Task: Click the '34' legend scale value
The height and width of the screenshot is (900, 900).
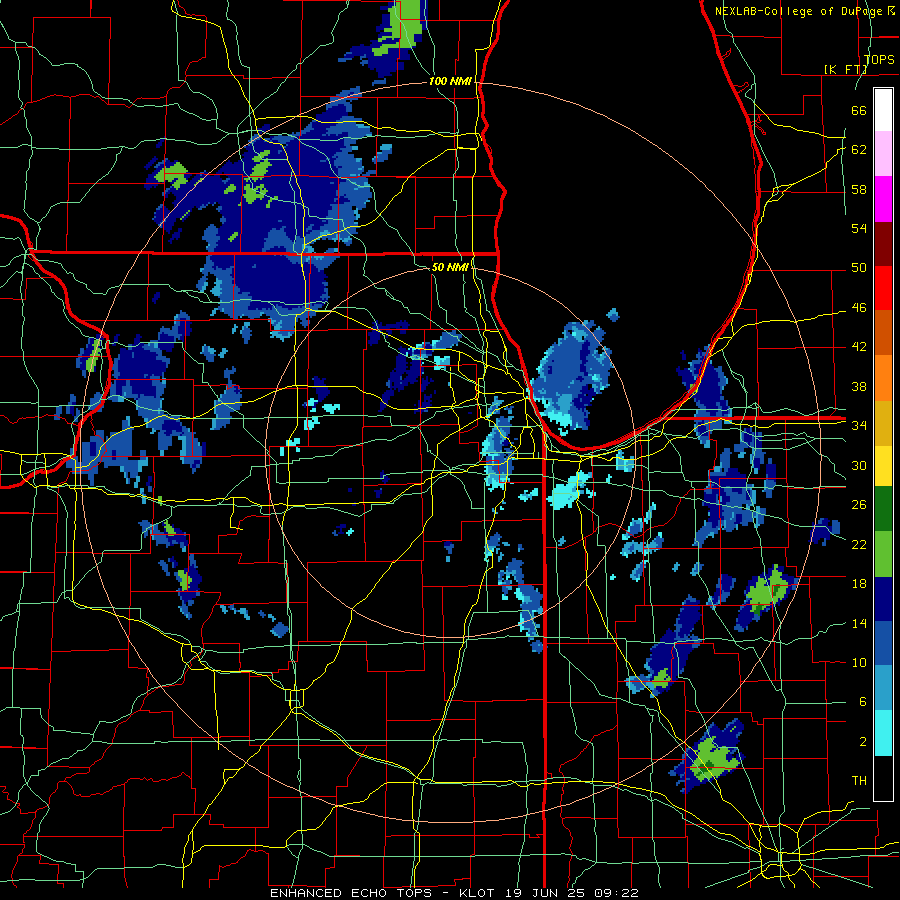Action: coord(859,426)
